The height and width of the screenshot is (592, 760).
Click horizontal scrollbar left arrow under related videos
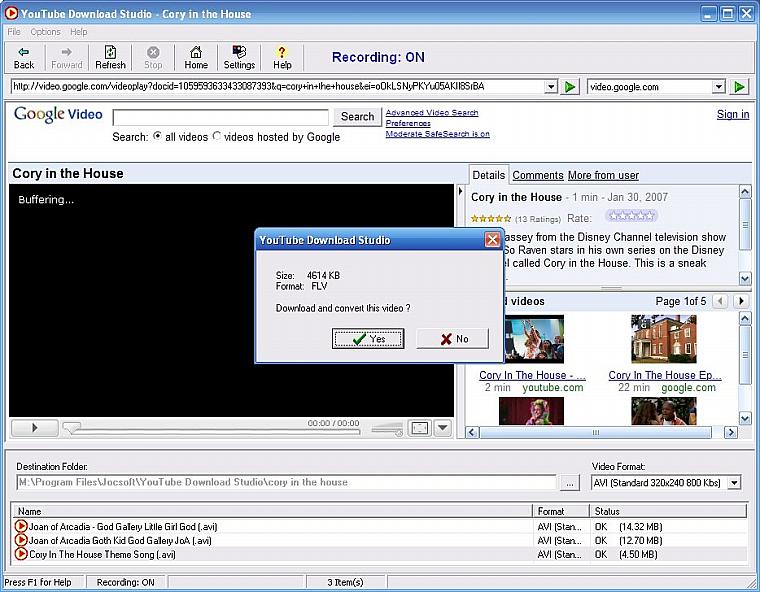coord(473,432)
